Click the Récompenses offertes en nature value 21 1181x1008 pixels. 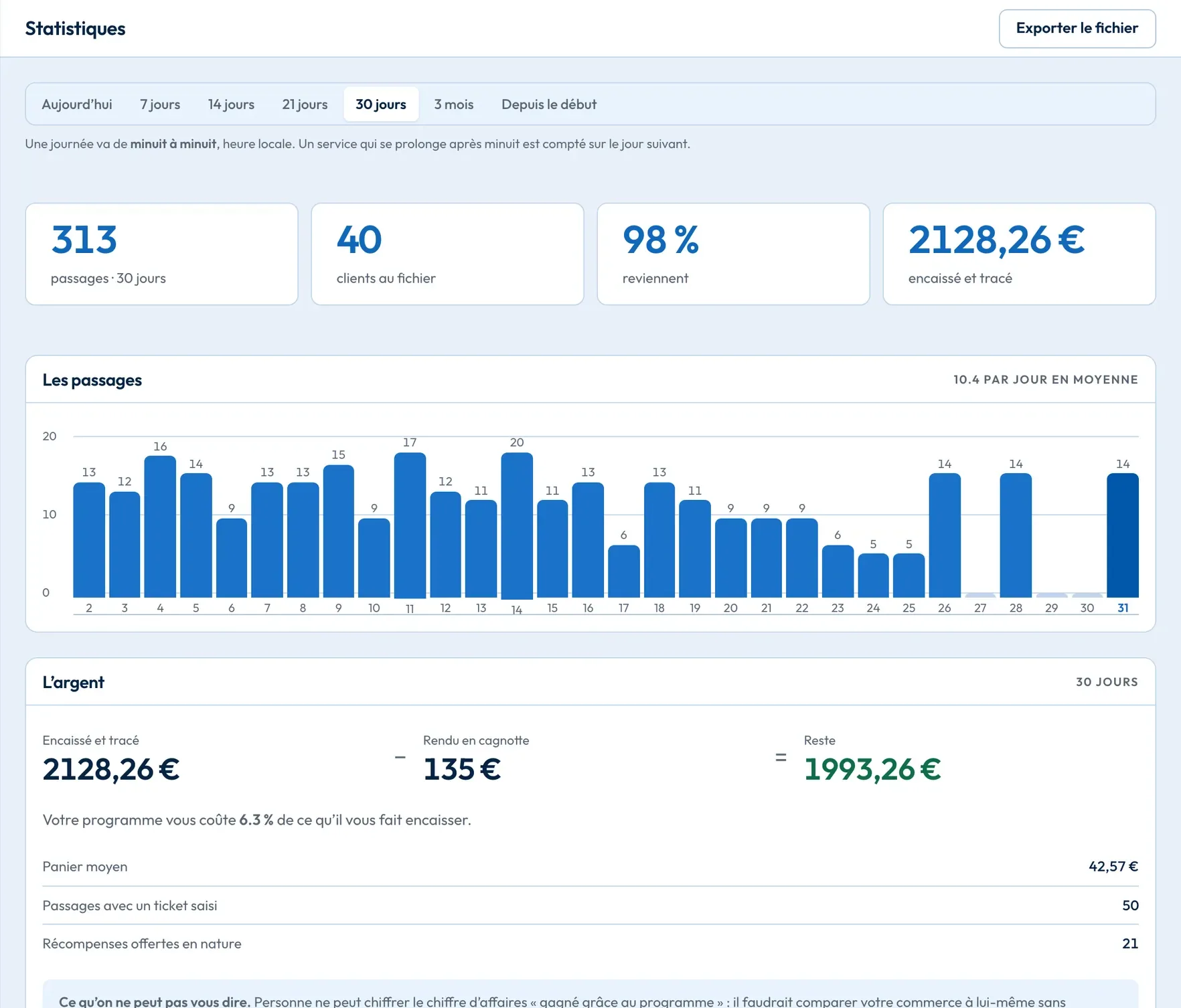point(1130,944)
